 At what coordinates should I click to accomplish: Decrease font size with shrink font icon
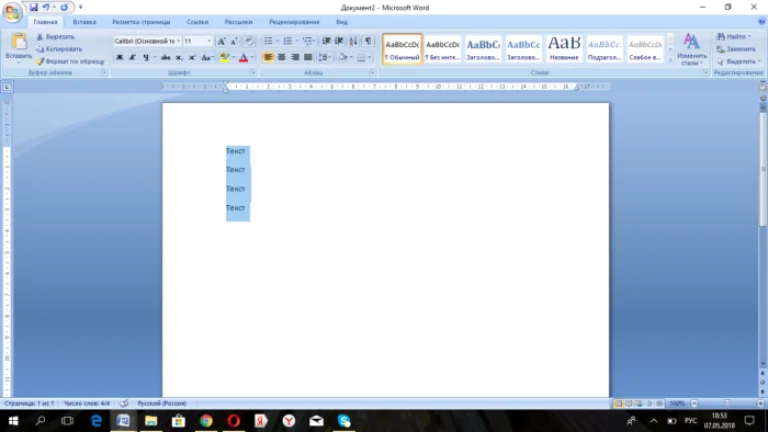pyautogui.click(x=234, y=41)
